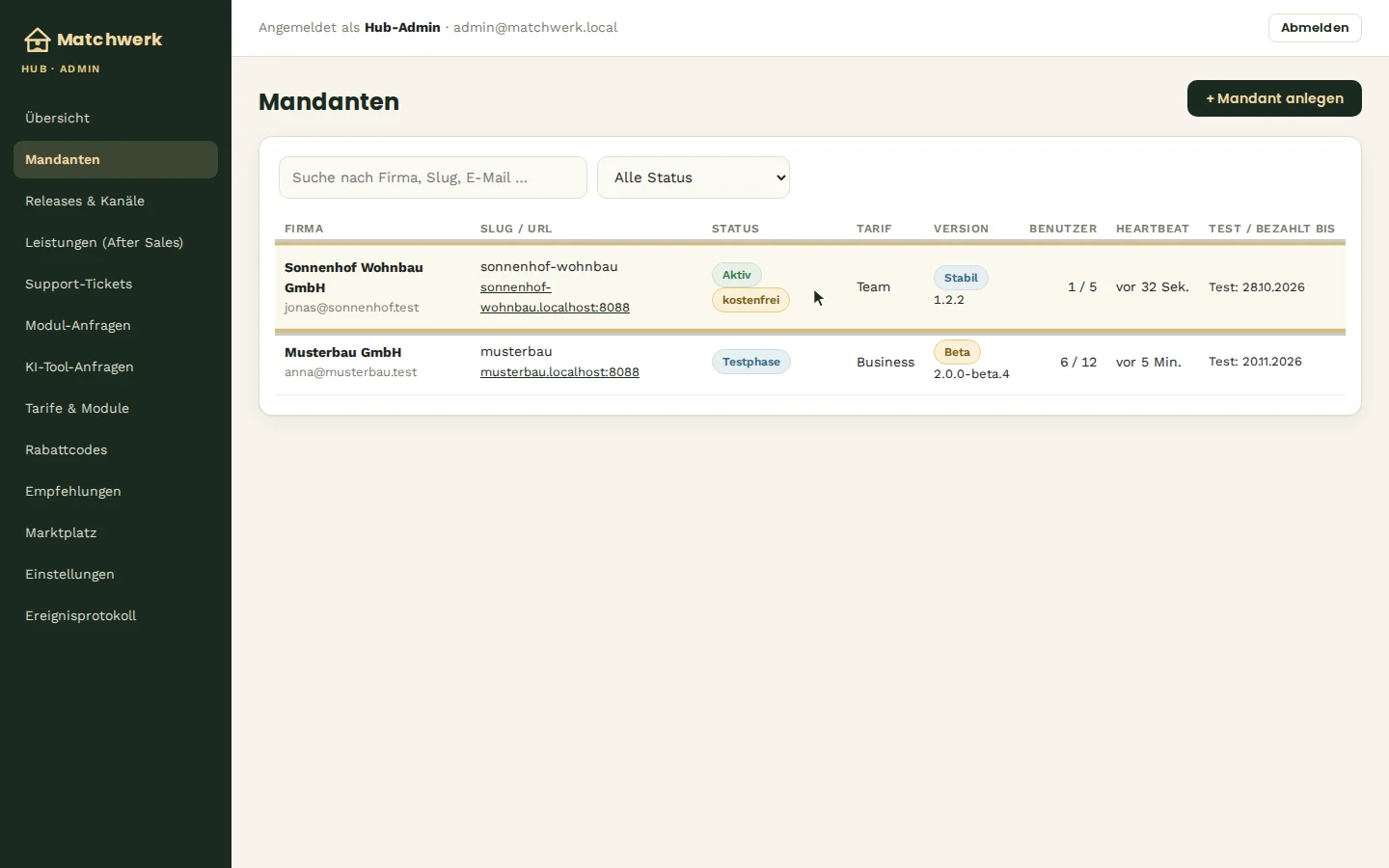The height and width of the screenshot is (868, 1389).
Task: Open the musterbau.localhost:8088 link
Action: tap(559, 372)
